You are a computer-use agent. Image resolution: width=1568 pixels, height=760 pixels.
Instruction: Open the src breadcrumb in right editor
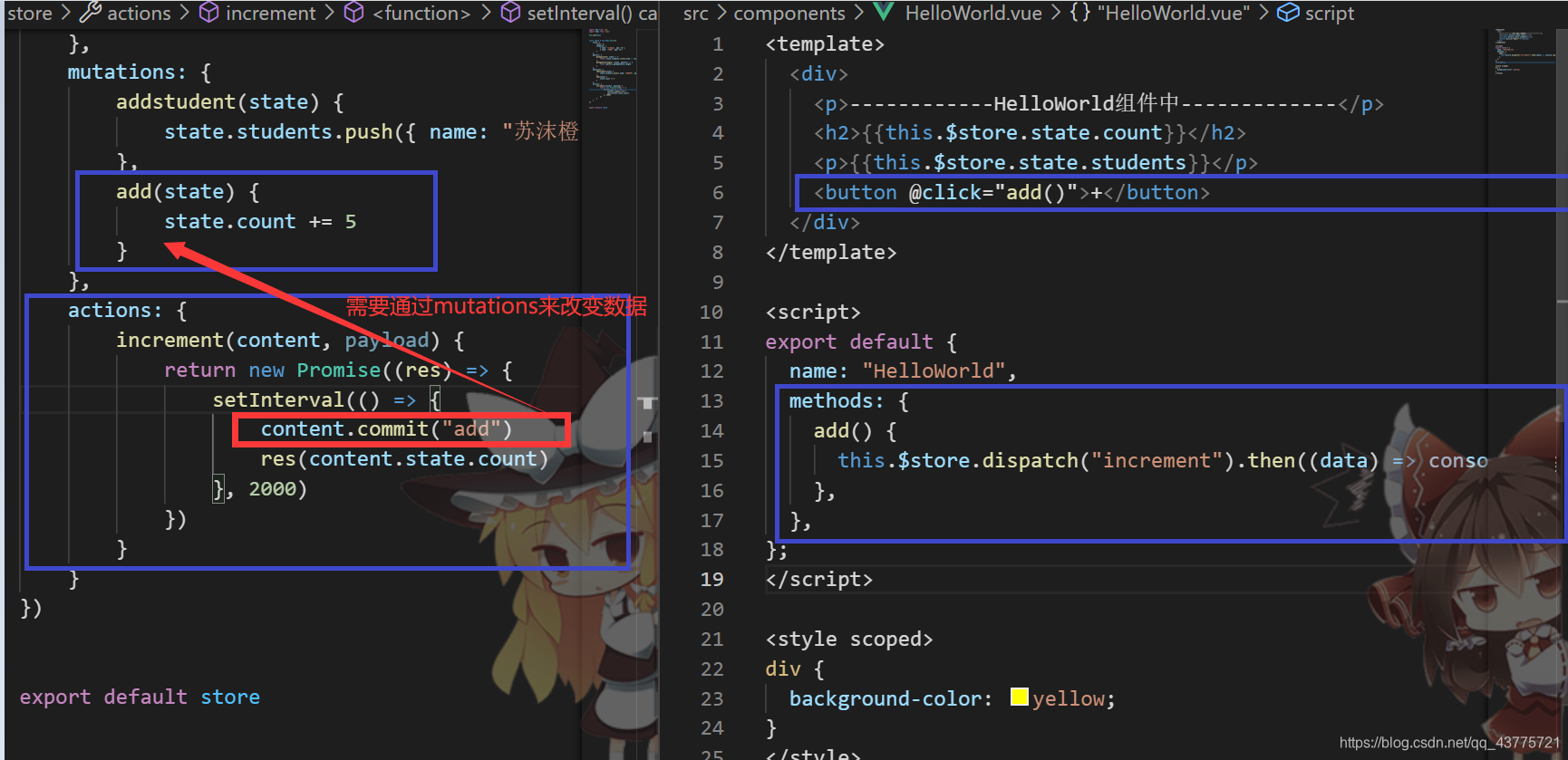(x=695, y=13)
